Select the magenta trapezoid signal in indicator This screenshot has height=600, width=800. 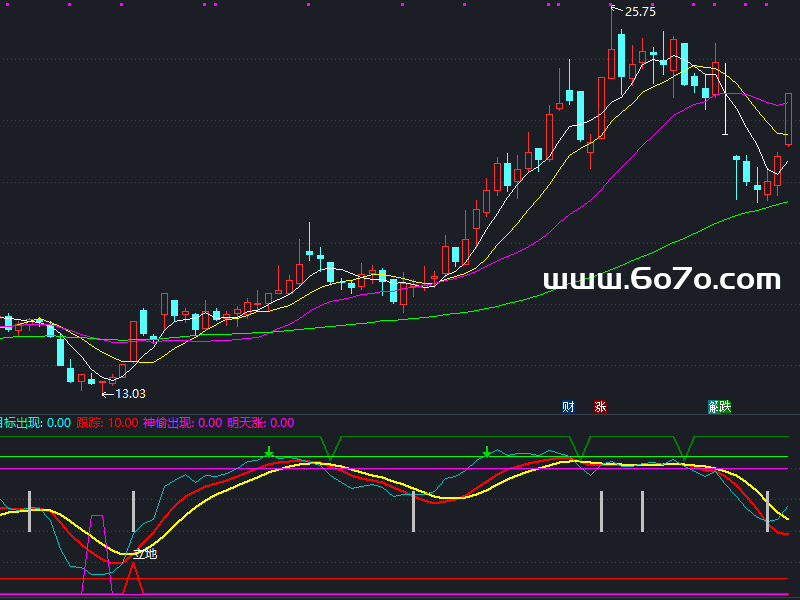tap(97, 545)
